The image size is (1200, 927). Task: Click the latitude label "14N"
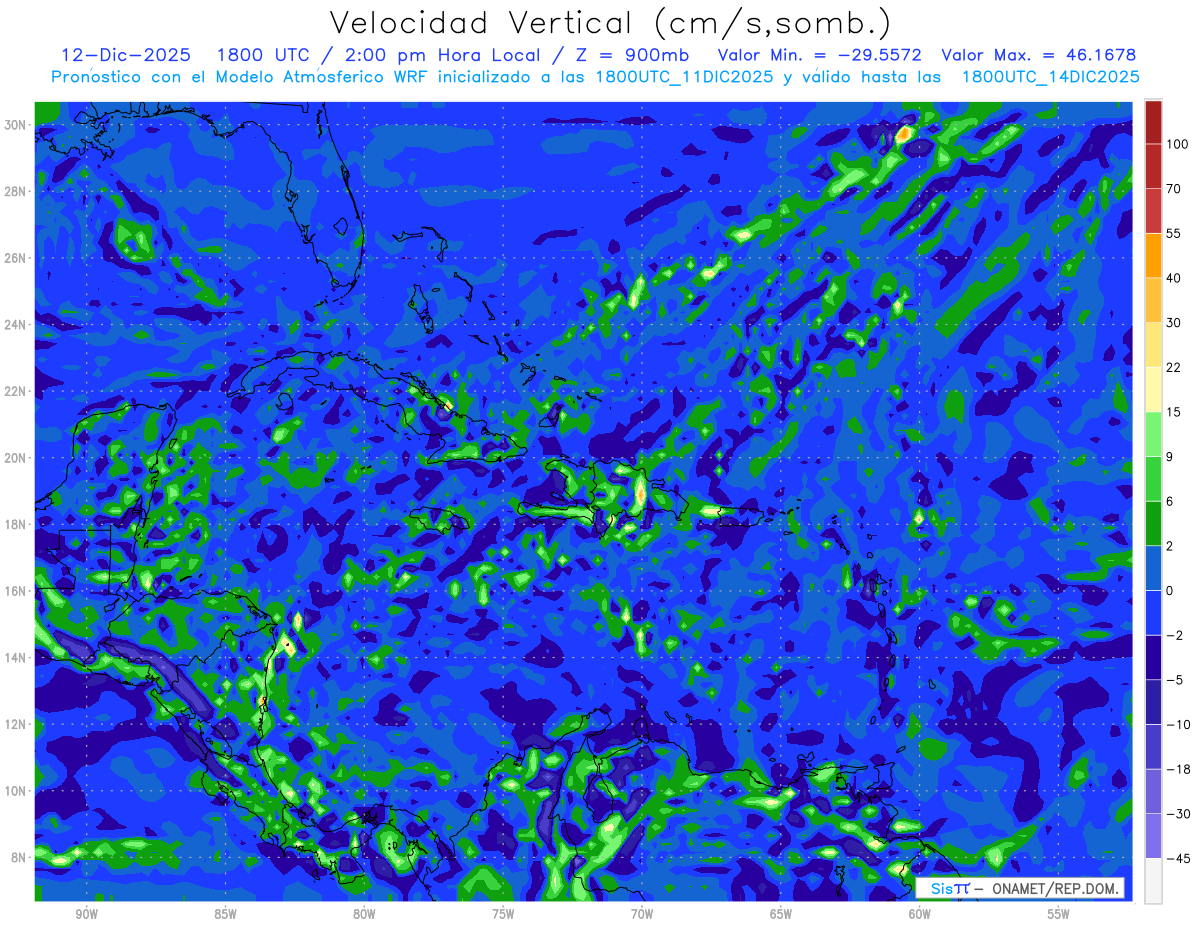click(x=16, y=658)
